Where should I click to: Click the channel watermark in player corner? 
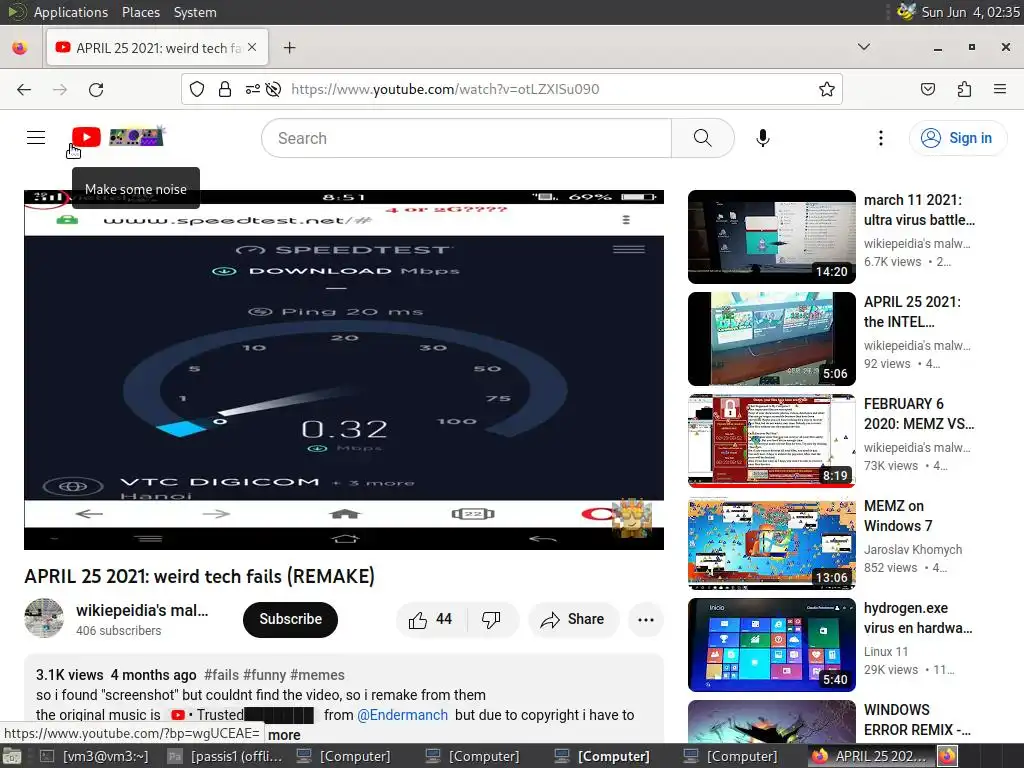tap(632, 519)
